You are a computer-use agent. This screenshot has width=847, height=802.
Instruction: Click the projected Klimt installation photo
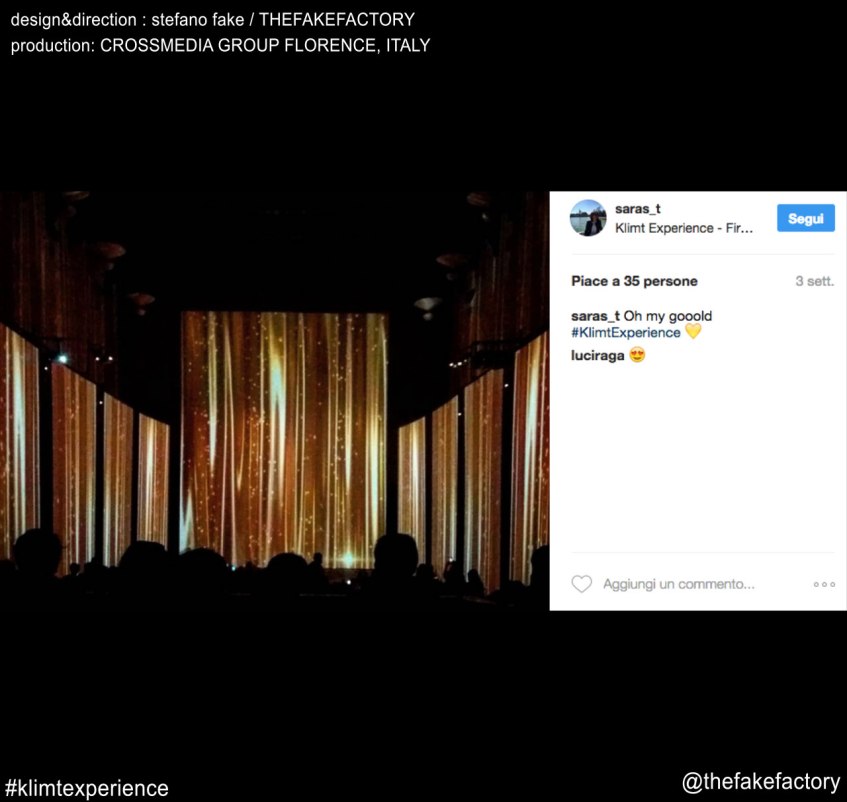(x=274, y=401)
